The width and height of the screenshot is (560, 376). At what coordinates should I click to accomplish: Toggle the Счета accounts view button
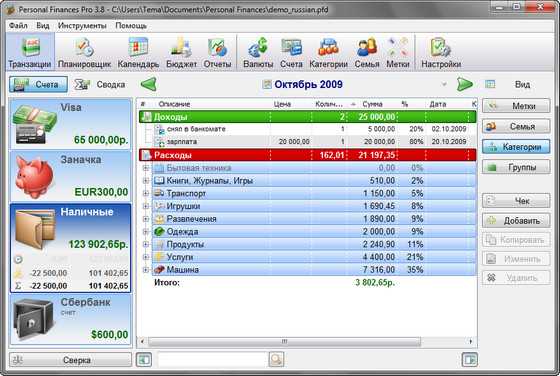[x=38, y=85]
